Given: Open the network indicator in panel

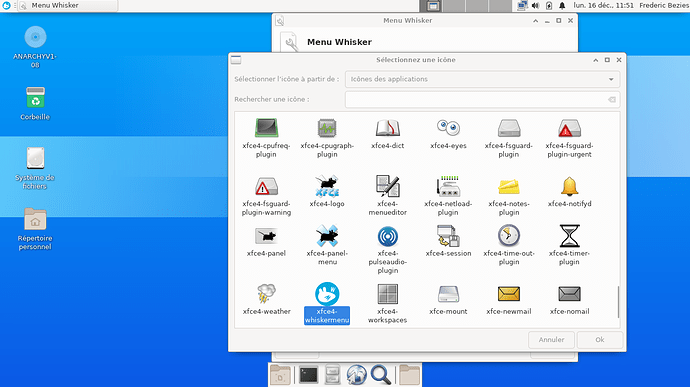Looking at the screenshot, I should (522, 6).
